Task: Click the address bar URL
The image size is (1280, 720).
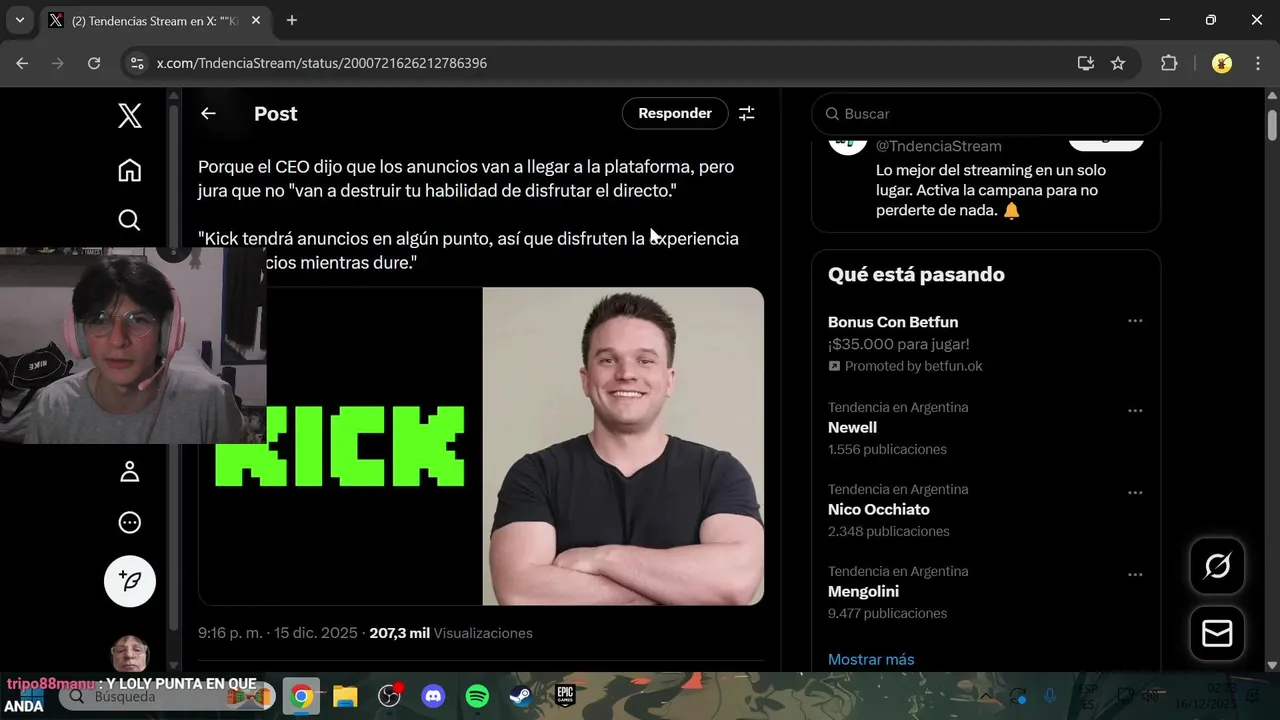Action: [x=322, y=63]
